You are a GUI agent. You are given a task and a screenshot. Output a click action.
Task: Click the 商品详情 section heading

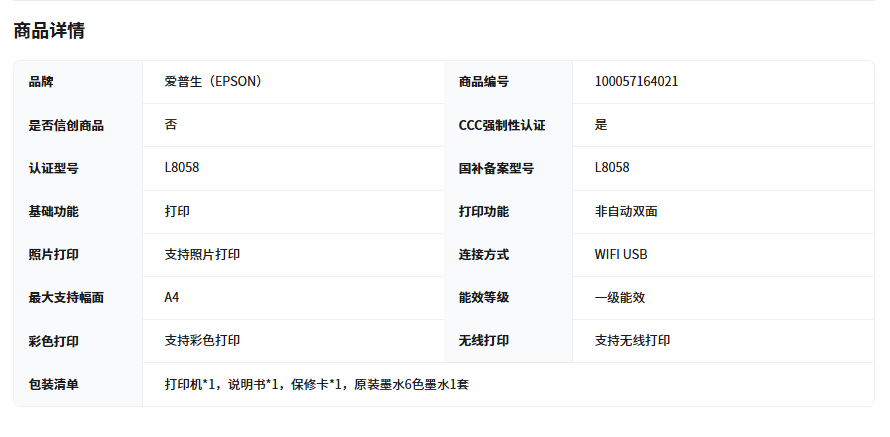click(49, 31)
